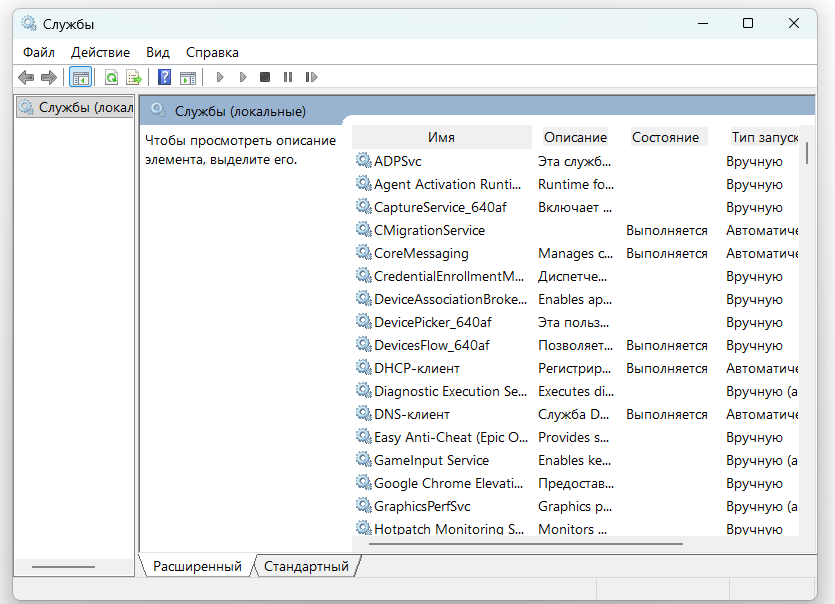The image size is (835, 604).
Task: Select the Google Chrome Elevati... service row
Action: click(577, 483)
